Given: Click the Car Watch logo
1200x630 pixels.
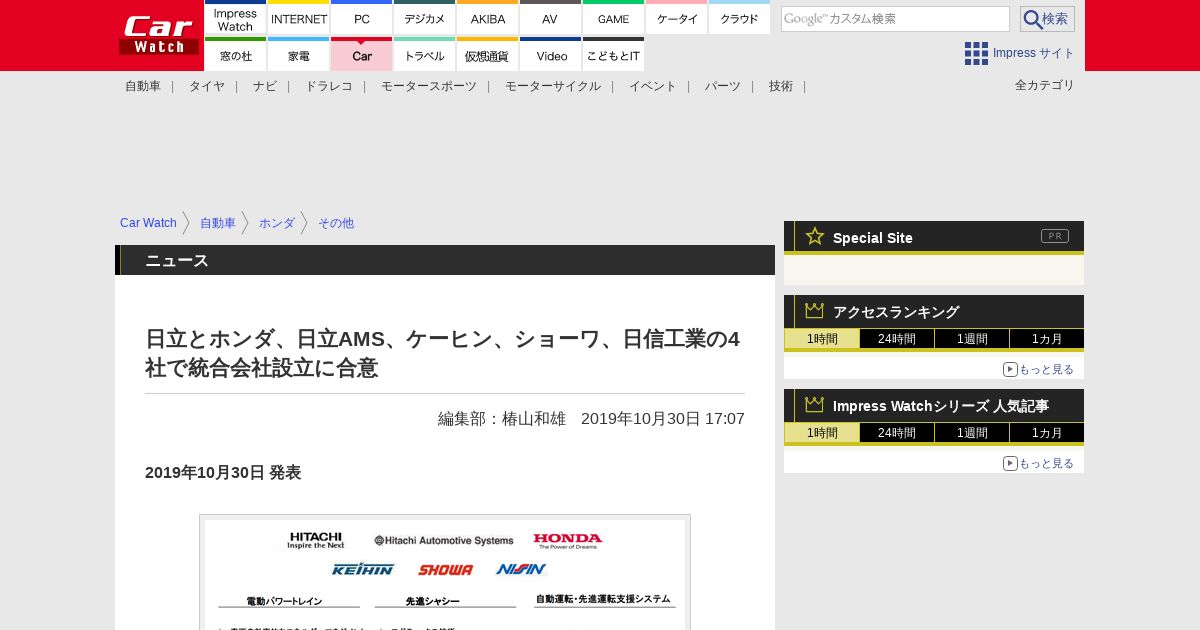Looking at the screenshot, I should point(158,35).
